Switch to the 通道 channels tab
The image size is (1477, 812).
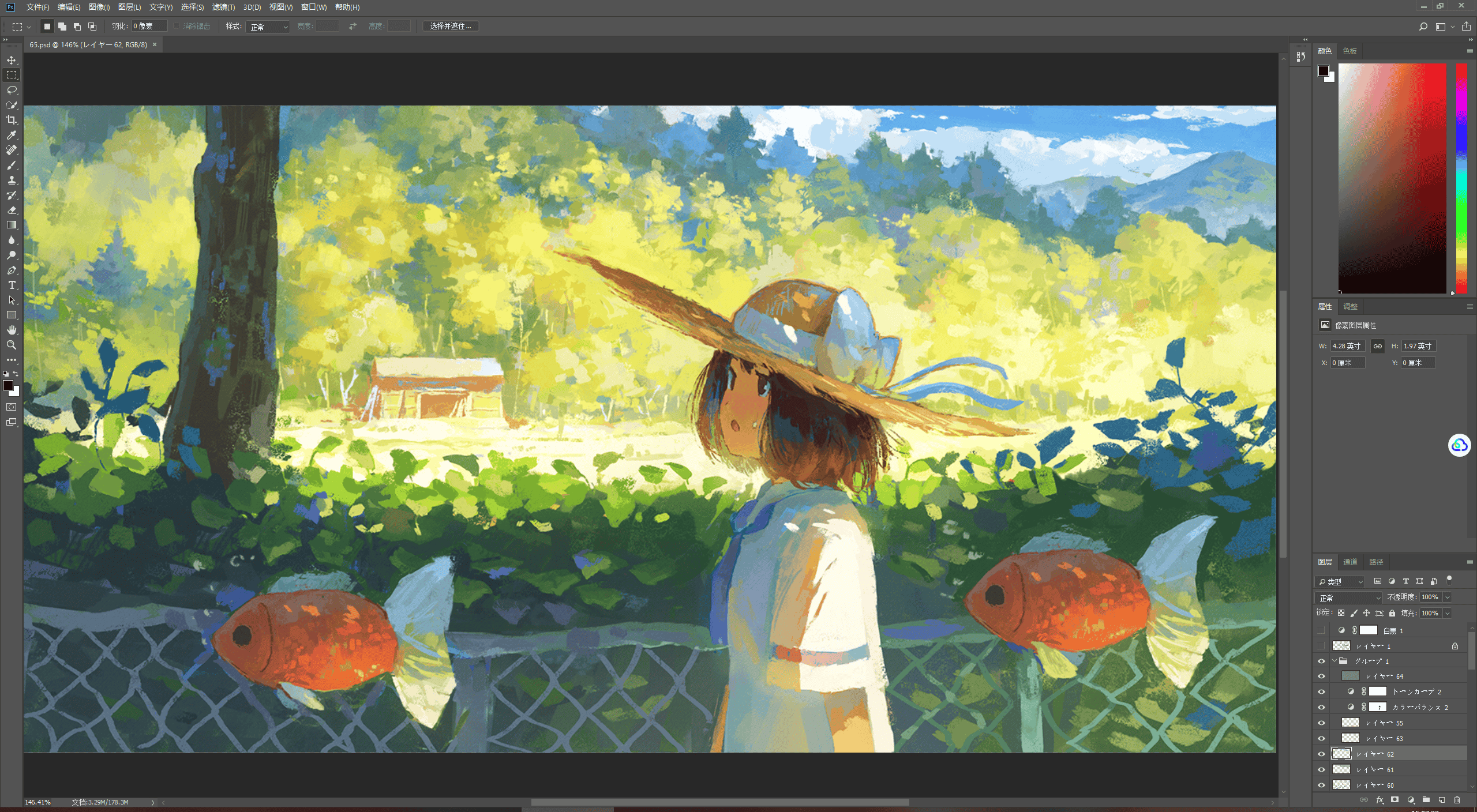coord(1350,562)
